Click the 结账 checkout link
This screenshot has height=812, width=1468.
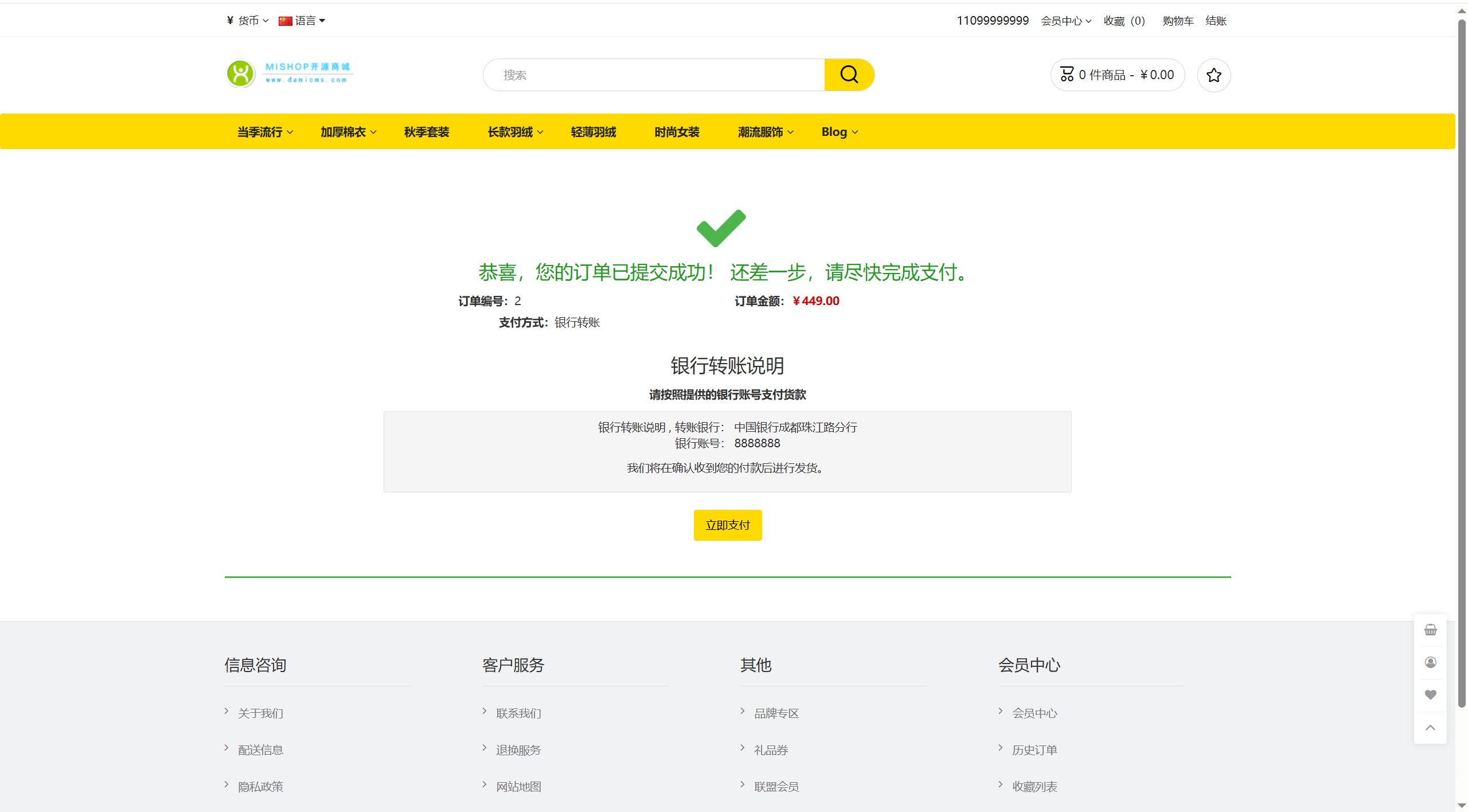point(1216,21)
